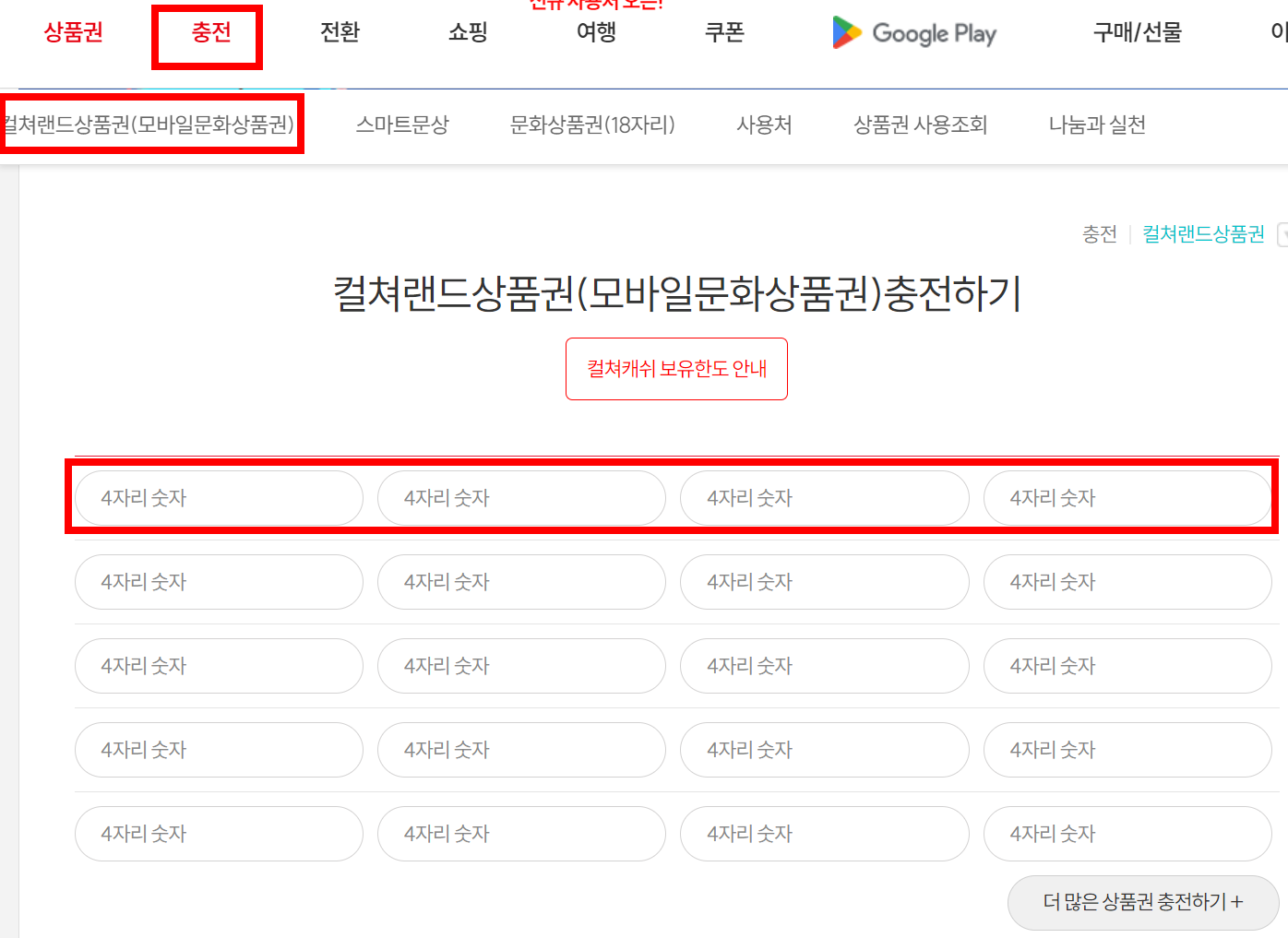
Task: Open the 상품권 top menu
Action: coord(74,32)
